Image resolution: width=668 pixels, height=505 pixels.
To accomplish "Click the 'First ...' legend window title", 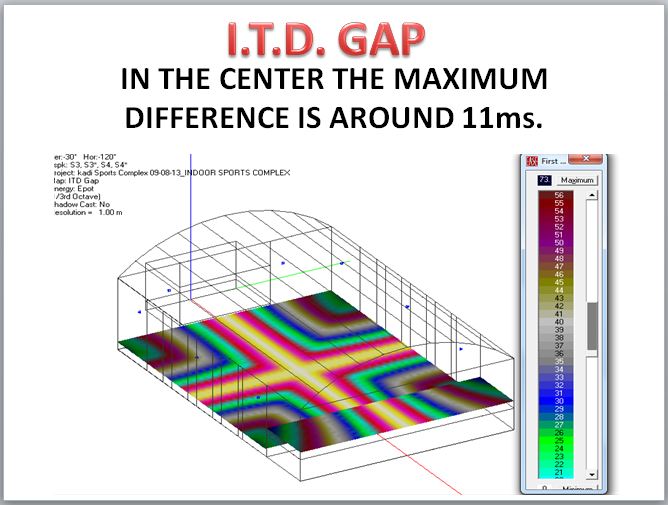I will point(553,162).
